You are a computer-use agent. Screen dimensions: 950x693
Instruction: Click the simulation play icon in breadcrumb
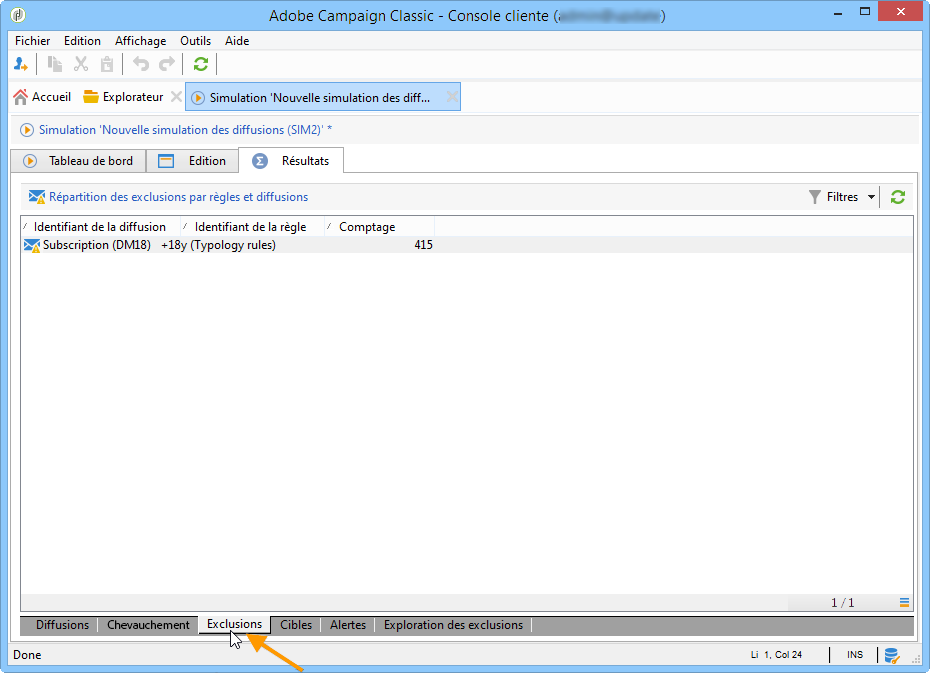27,130
